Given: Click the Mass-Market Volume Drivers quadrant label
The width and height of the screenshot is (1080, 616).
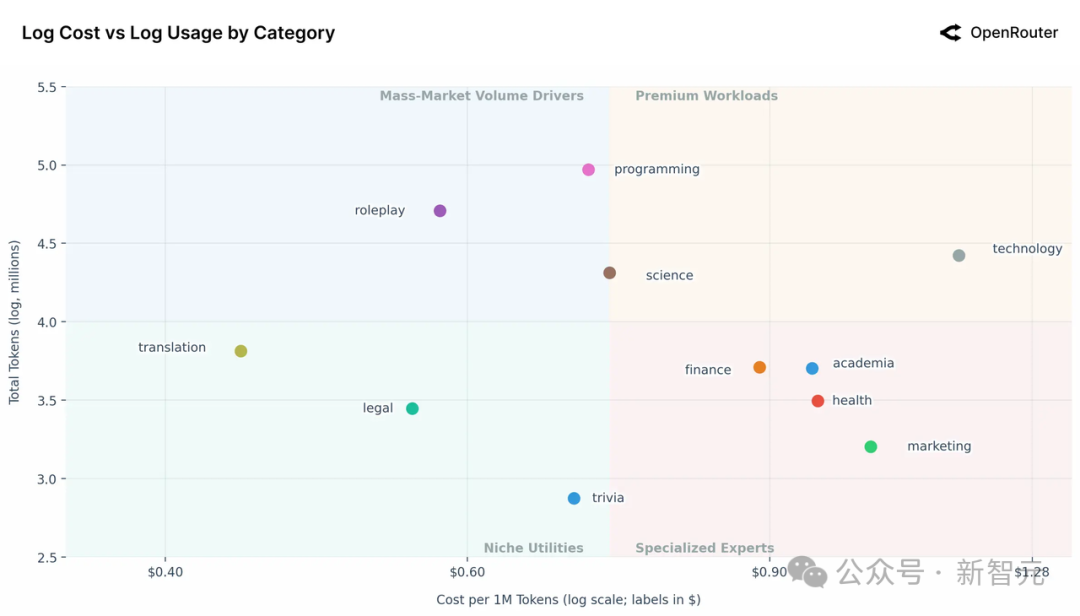Looking at the screenshot, I should [x=481, y=96].
